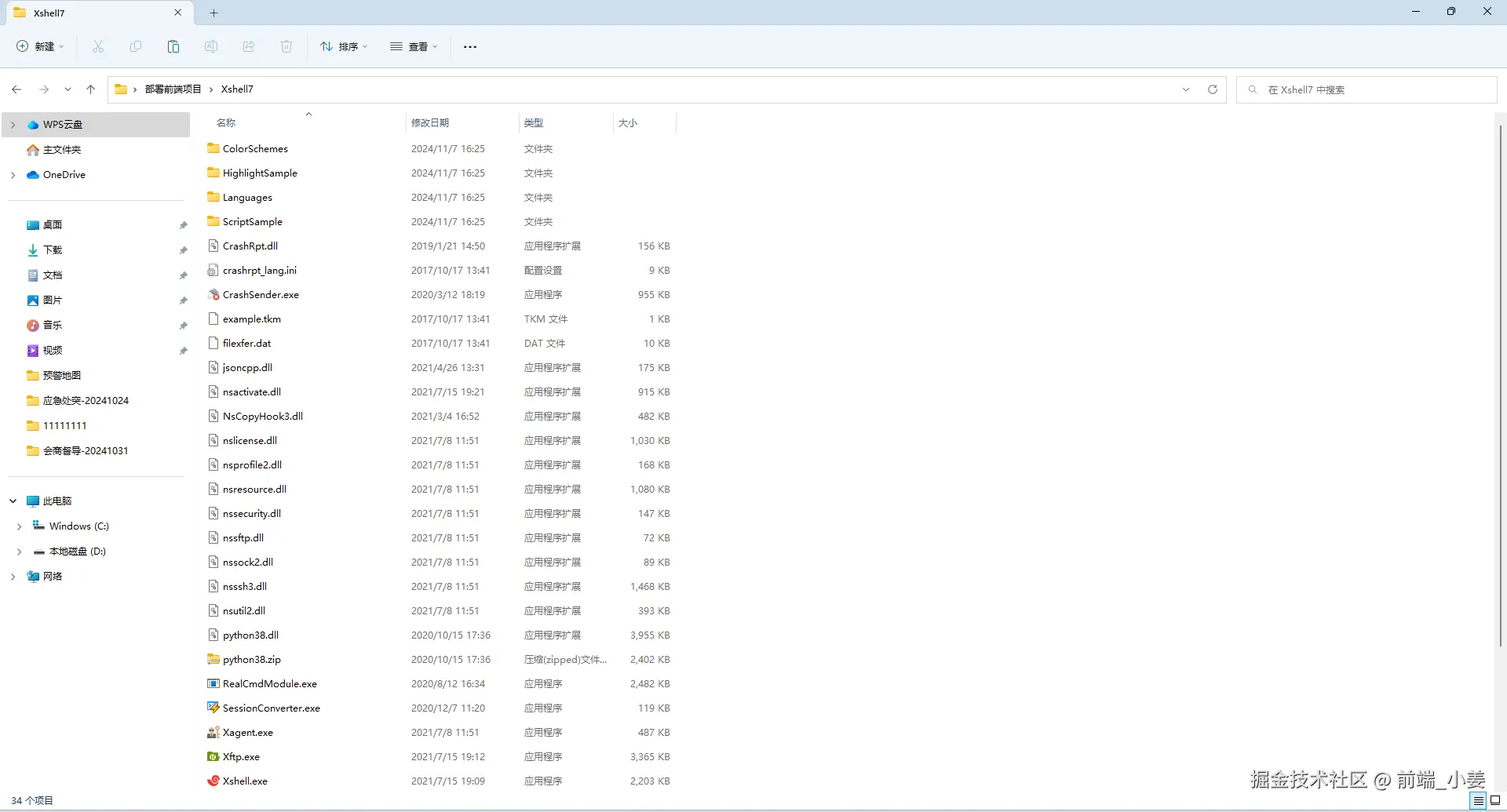Select the RealCmdModule.exe icon
Screen dimensions: 1507x812
(x=213, y=683)
